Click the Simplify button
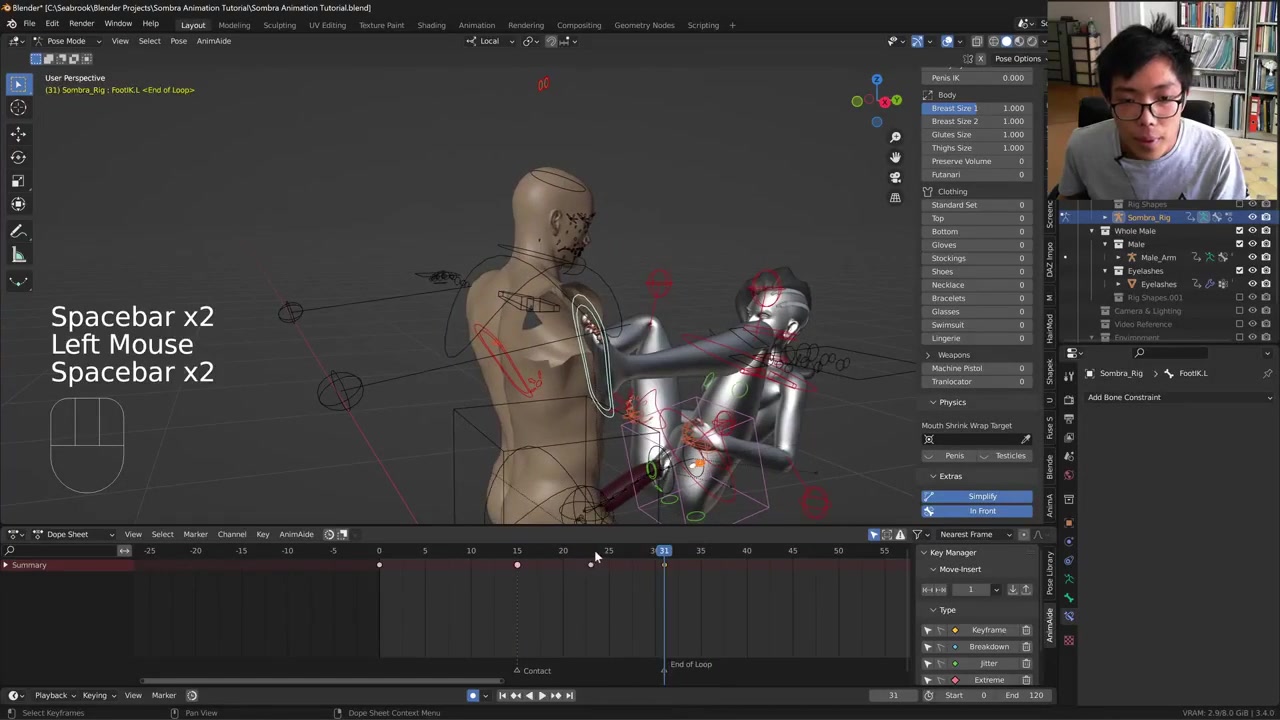 click(982, 496)
